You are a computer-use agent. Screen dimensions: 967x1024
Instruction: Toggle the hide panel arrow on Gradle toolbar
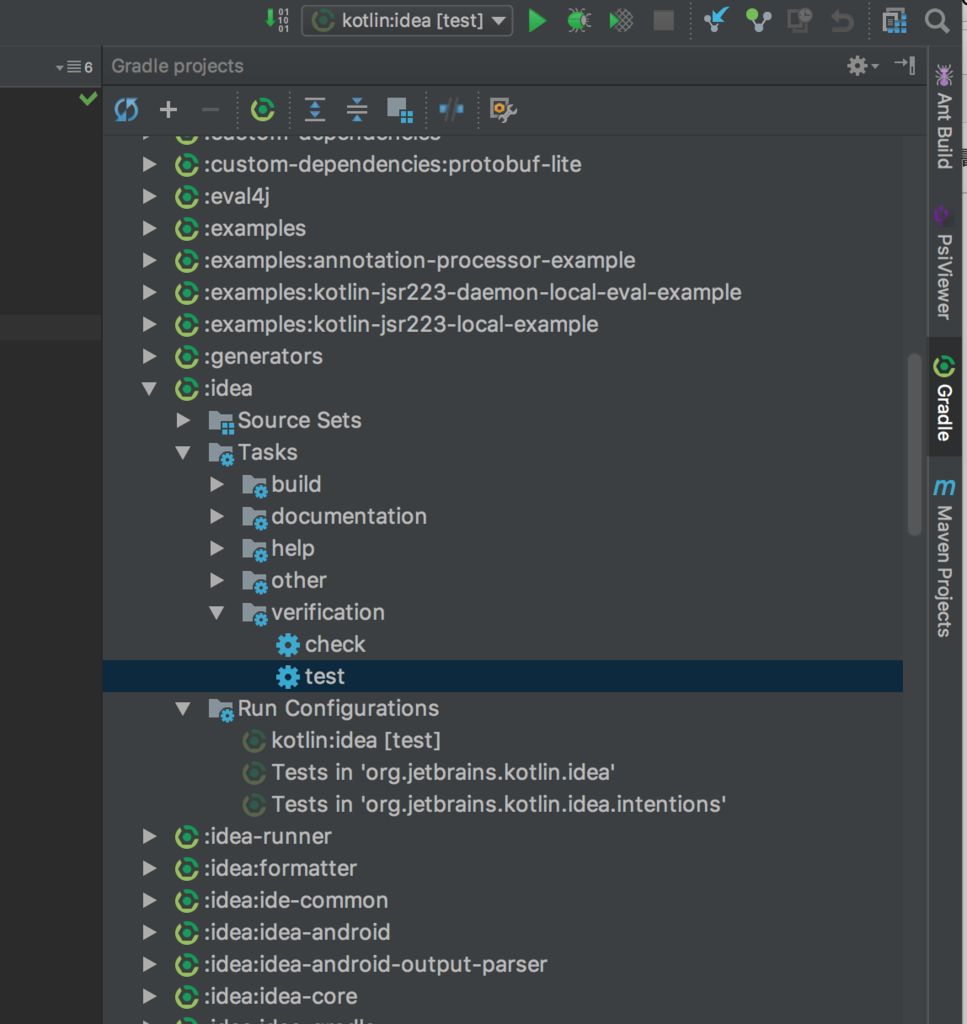[905, 65]
